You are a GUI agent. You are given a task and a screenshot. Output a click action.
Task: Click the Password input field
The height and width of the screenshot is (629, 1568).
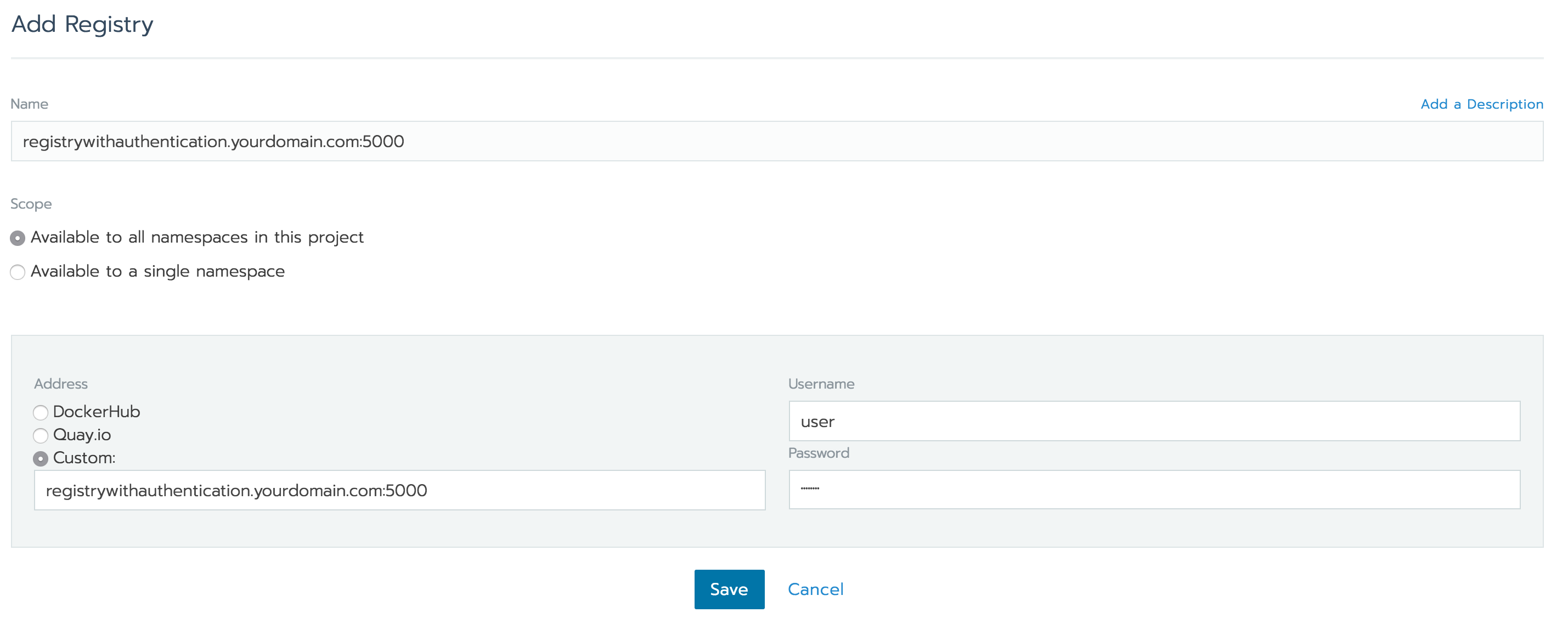pyautogui.click(x=1155, y=490)
